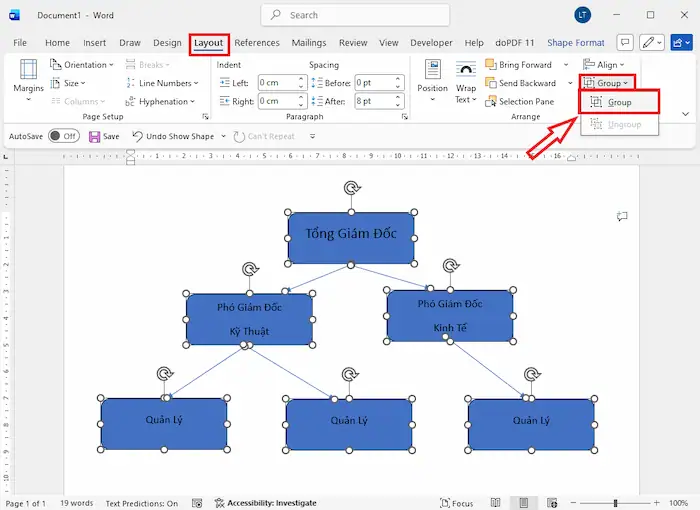
Task: Click Accessibility: Investigate in status bar
Action: click(265, 503)
